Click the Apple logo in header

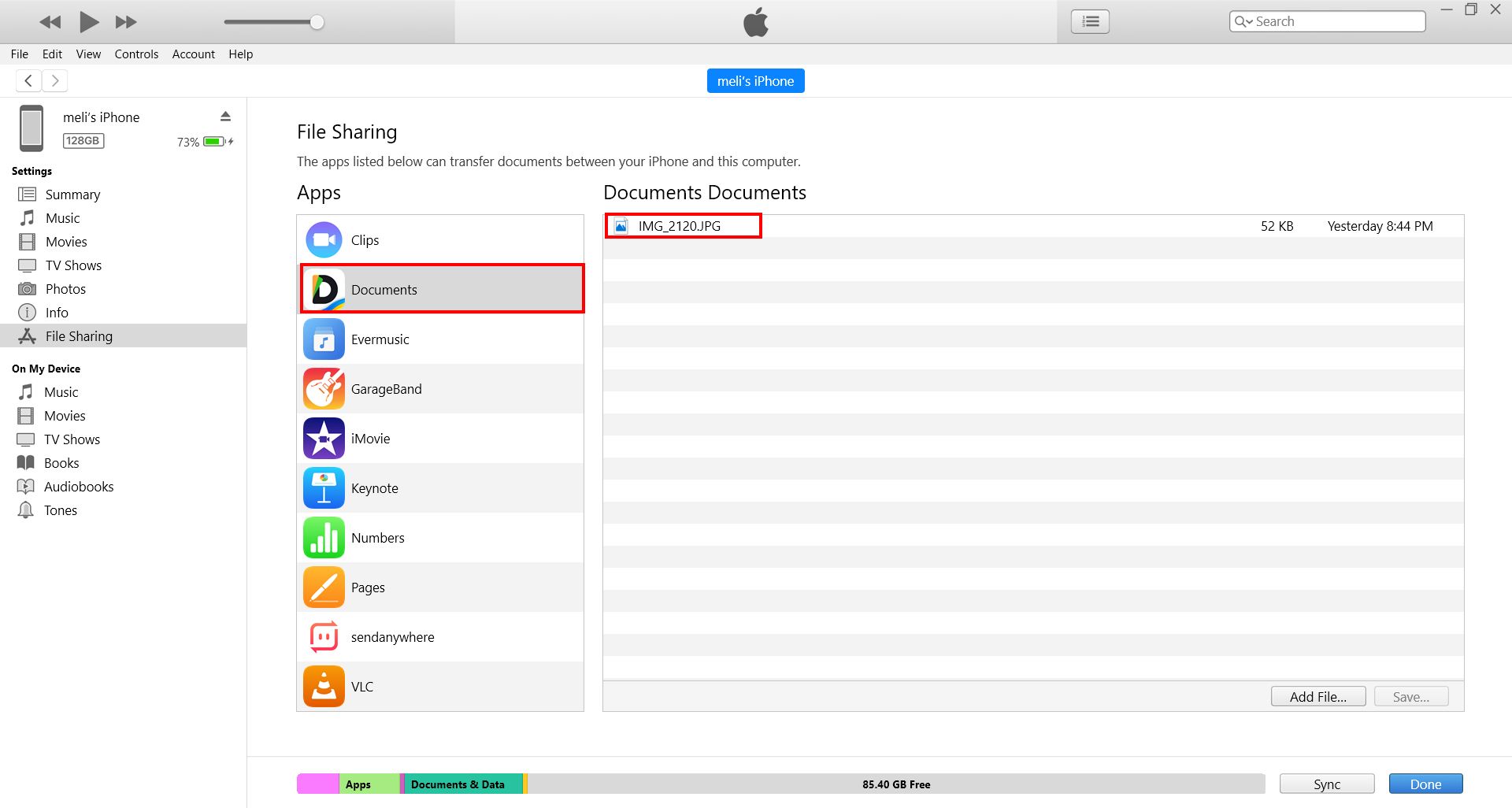(756, 21)
